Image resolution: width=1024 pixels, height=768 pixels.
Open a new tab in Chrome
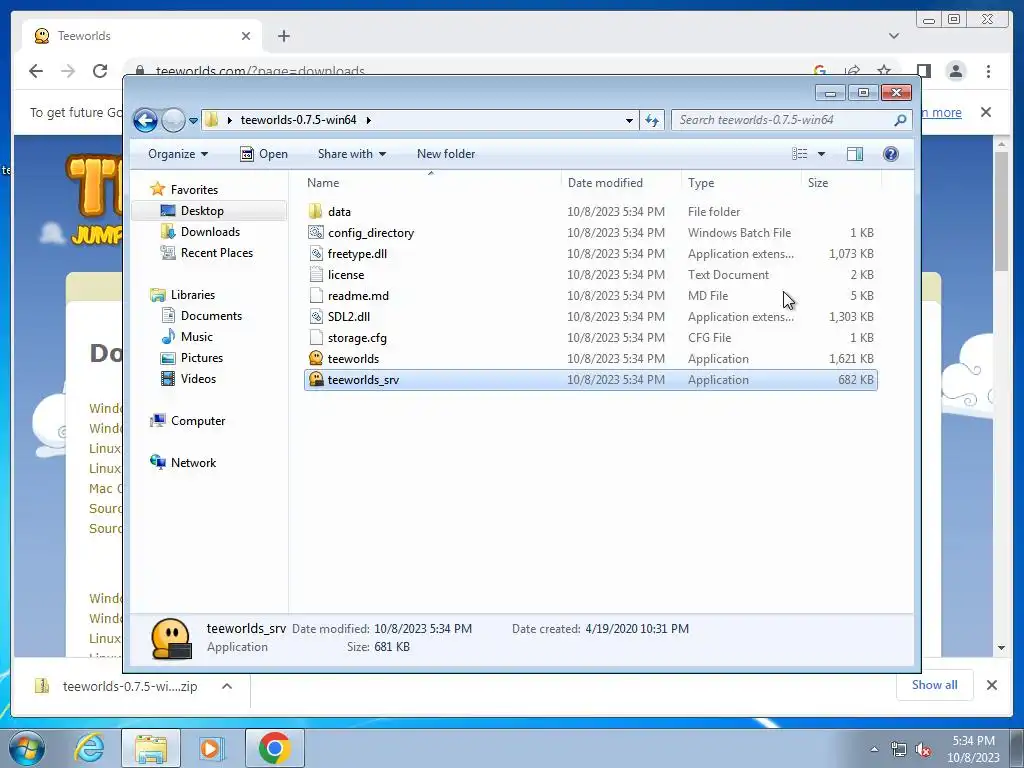pyautogui.click(x=283, y=36)
